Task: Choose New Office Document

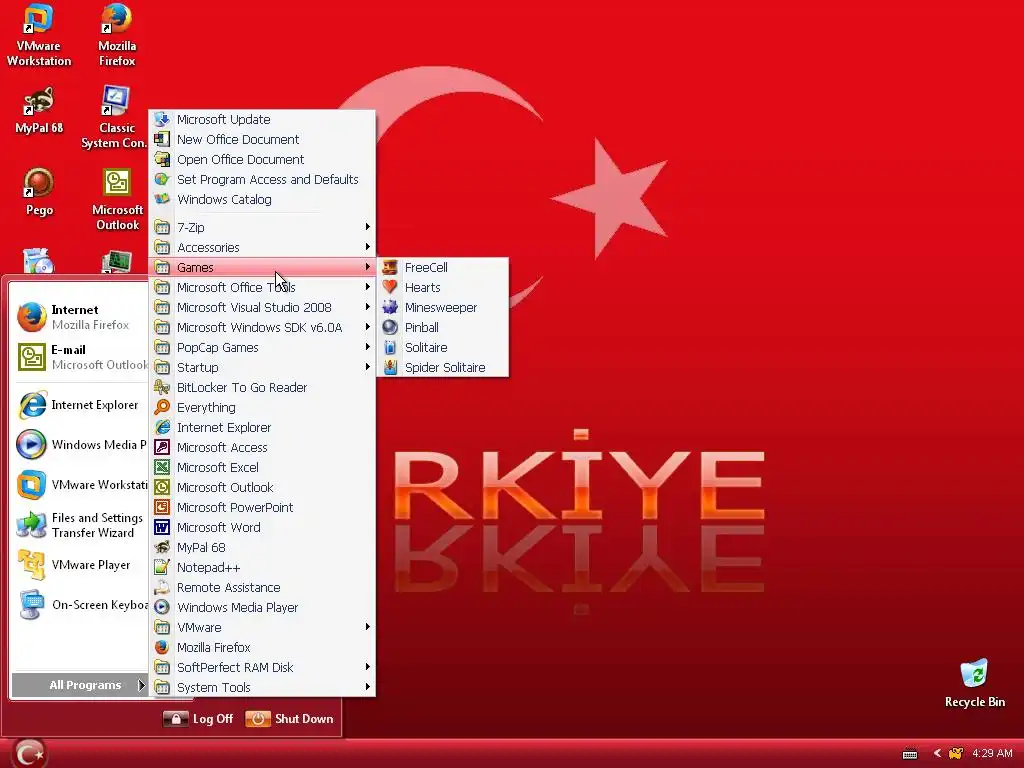Action: [262, 139]
